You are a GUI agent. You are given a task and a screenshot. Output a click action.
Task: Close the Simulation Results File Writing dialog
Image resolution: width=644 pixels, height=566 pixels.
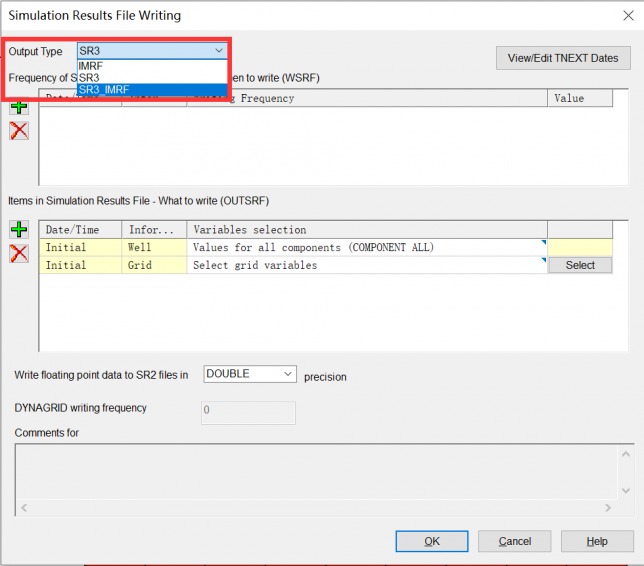tap(628, 15)
